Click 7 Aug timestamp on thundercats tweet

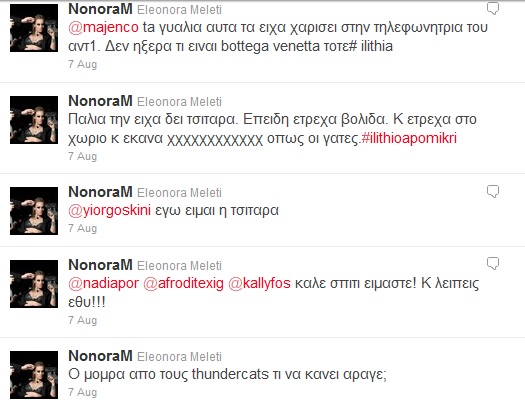click(x=82, y=392)
